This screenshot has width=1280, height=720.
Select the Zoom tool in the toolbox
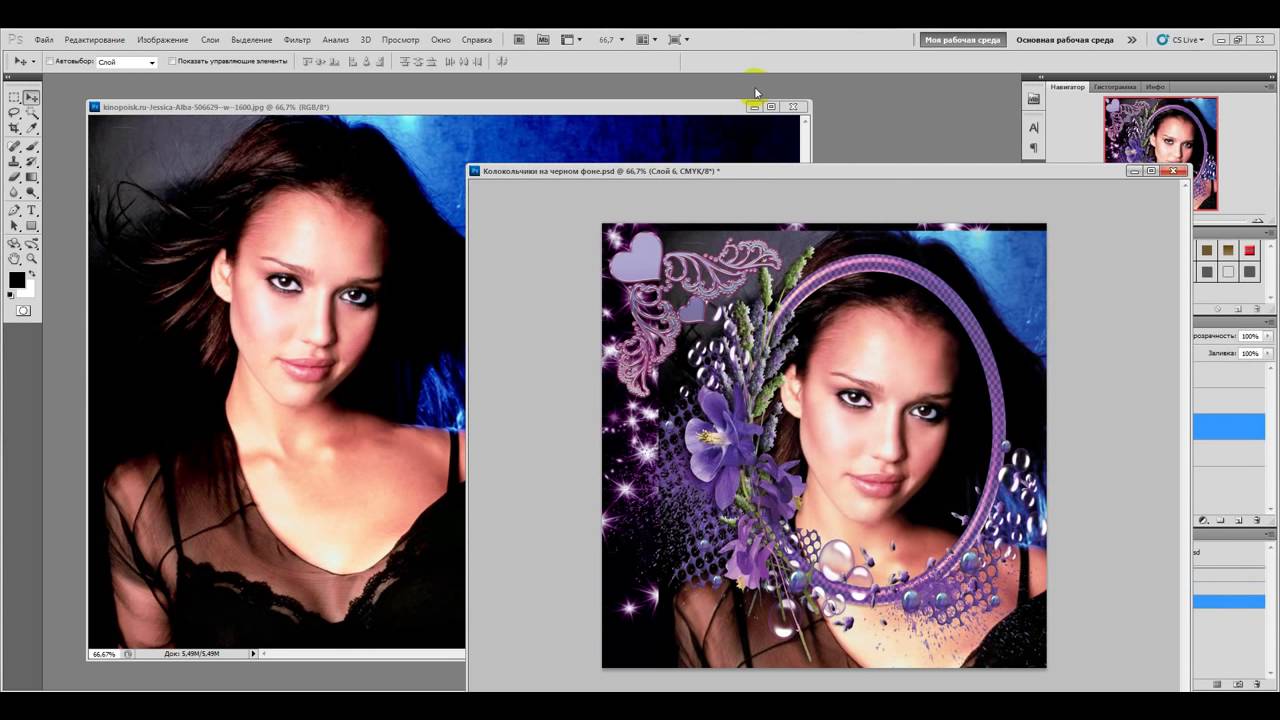pos(32,258)
